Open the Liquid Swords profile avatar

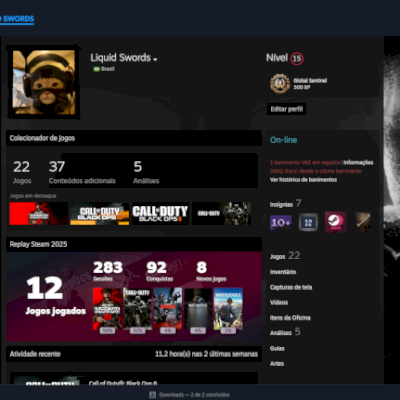click(x=44, y=83)
